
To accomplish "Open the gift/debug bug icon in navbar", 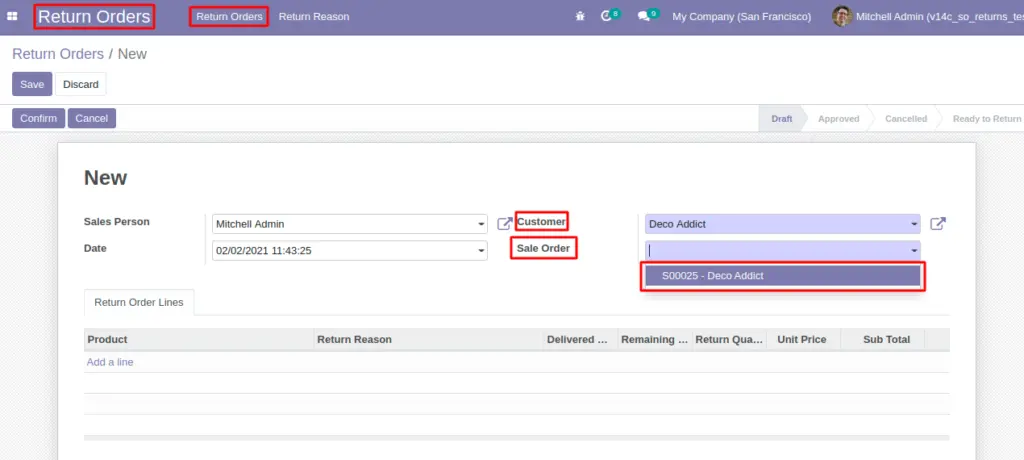I will 580,16.
